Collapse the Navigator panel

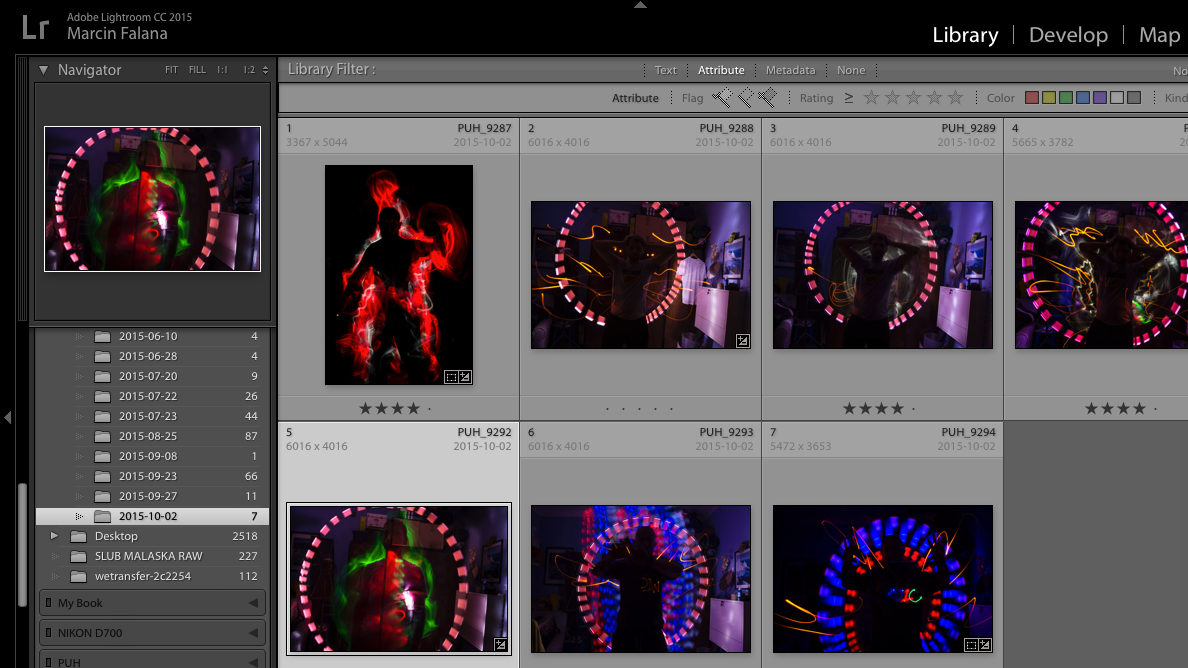click(x=42, y=69)
